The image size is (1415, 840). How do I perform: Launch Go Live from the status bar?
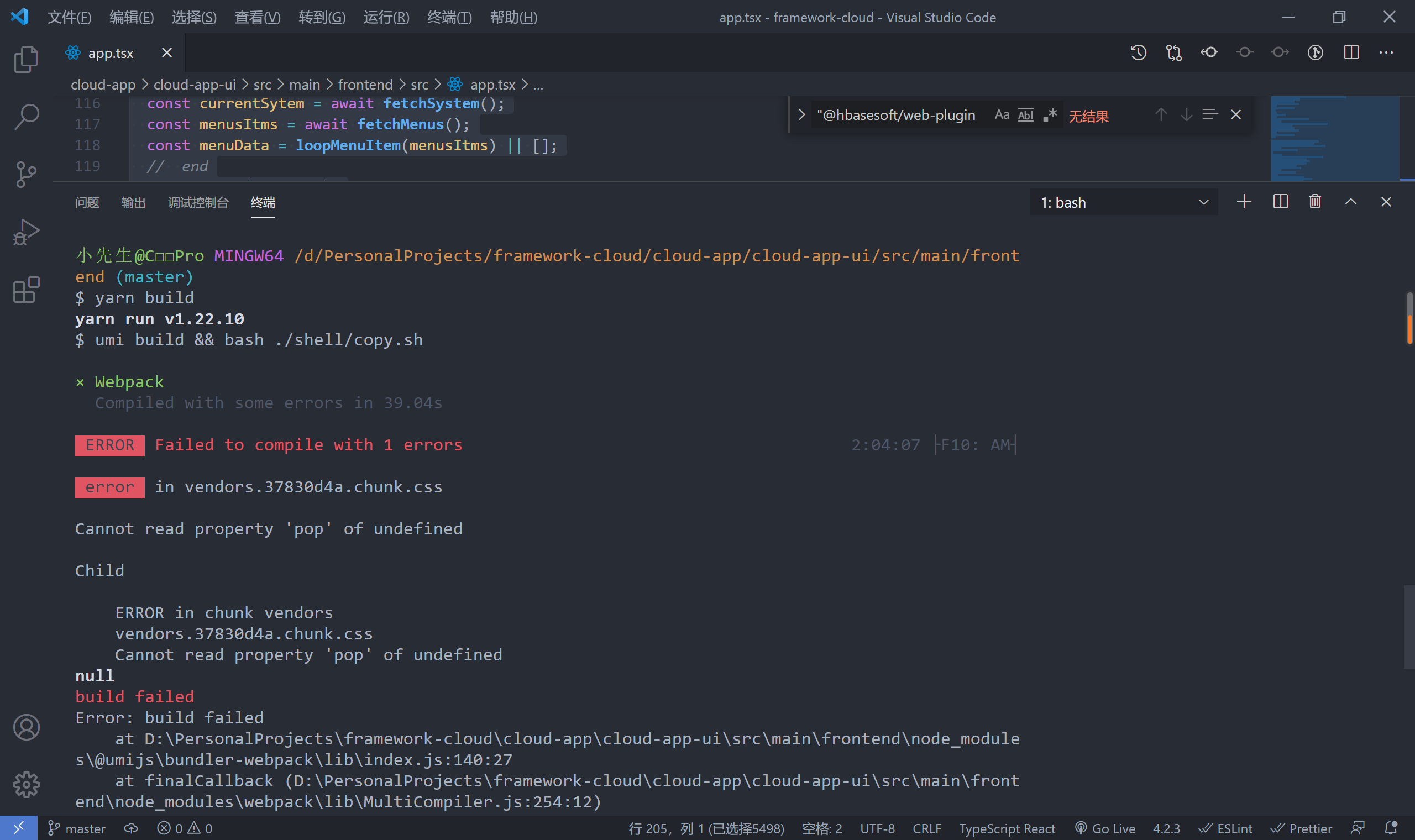tap(1105, 827)
